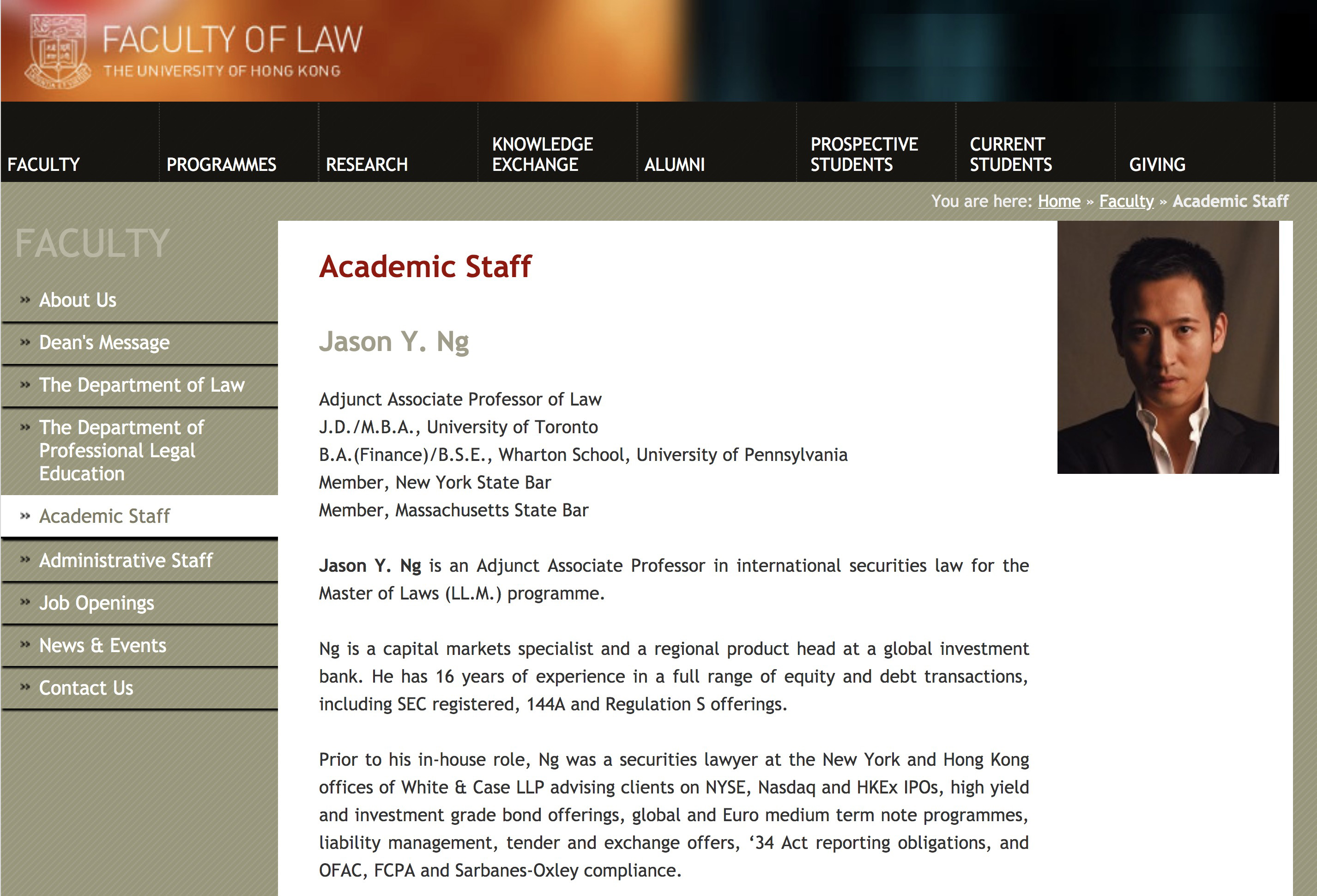Open About Us in the sidebar
This screenshot has width=1317, height=896.
78,300
